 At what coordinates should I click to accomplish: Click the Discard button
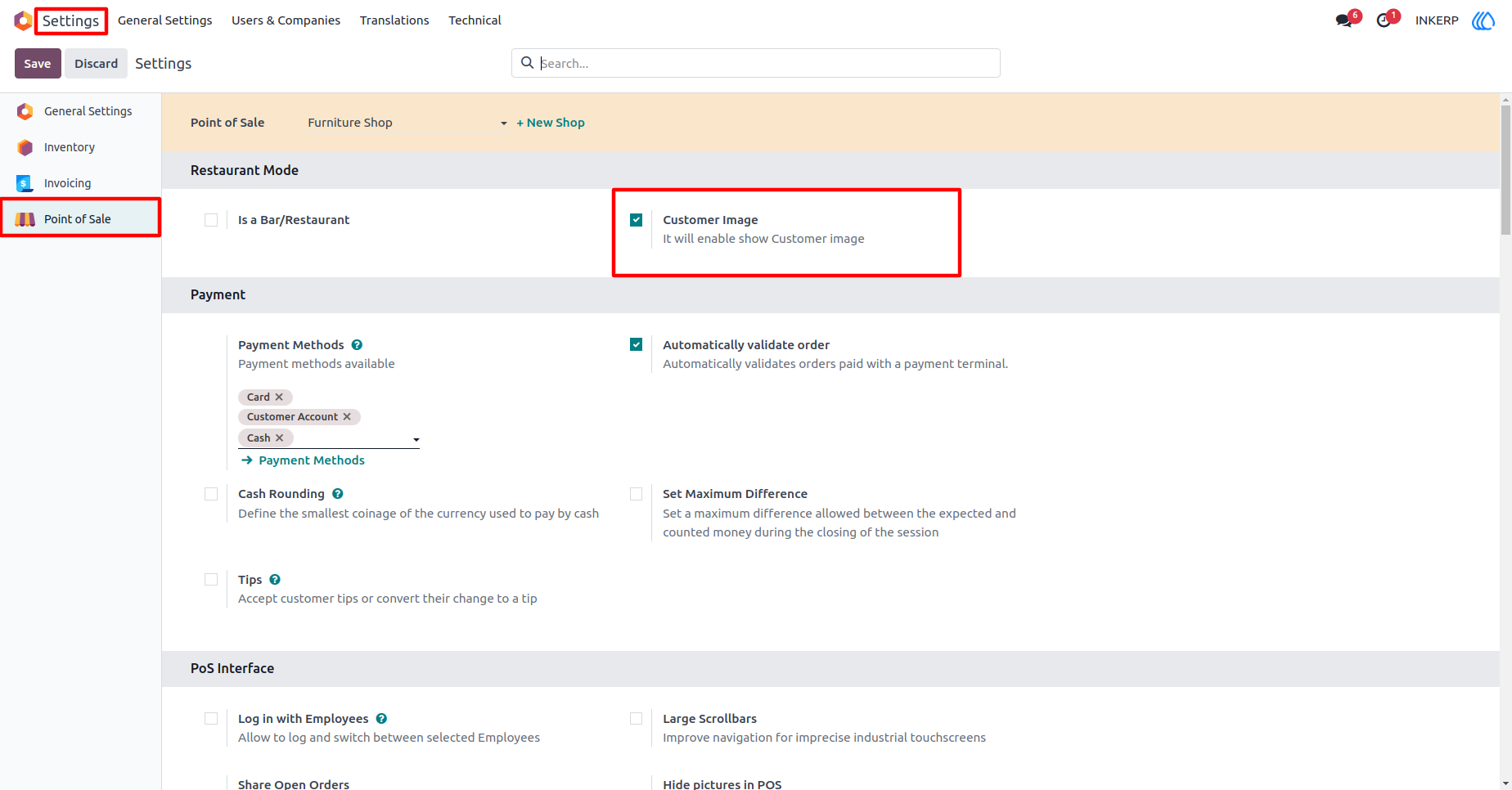pyautogui.click(x=97, y=64)
